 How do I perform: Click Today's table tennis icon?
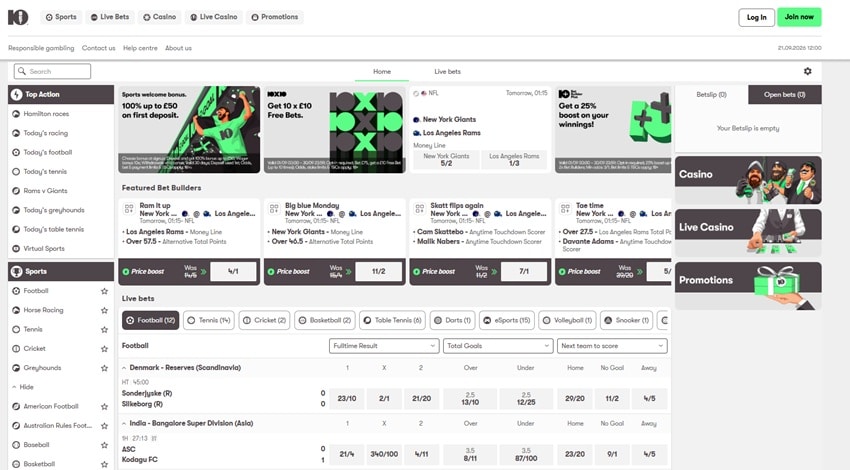16,229
